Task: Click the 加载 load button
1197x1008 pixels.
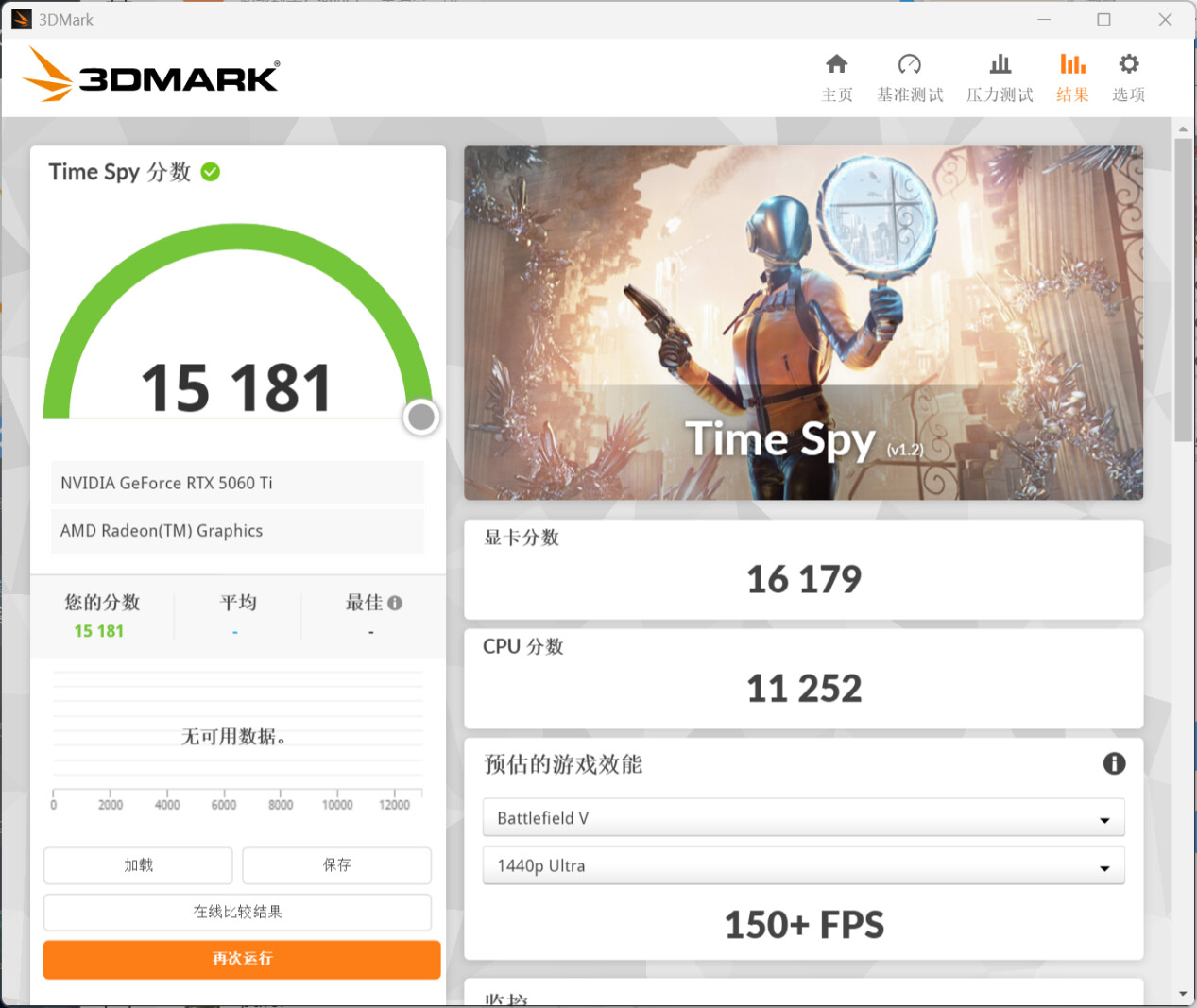Action: point(138,865)
